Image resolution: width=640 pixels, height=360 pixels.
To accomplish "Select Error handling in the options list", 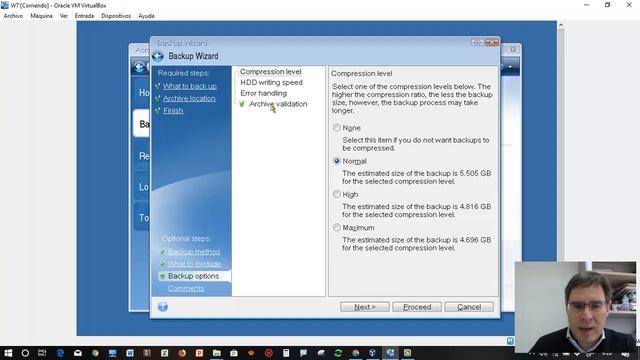I will [264, 93].
